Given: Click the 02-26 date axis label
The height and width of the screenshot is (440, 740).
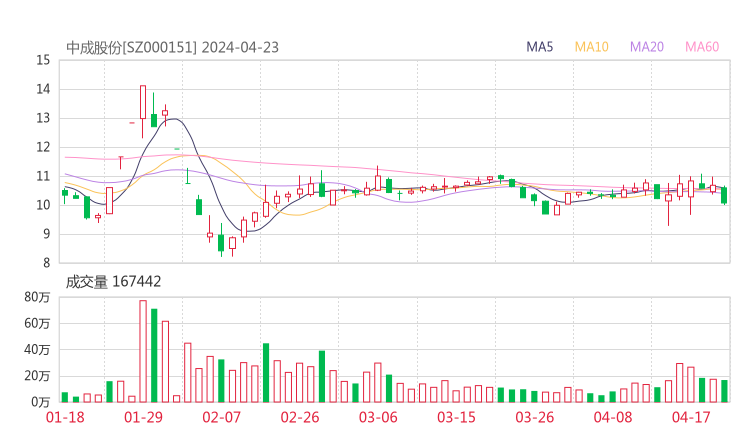Looking at the screenshot, I should point(300,417).
